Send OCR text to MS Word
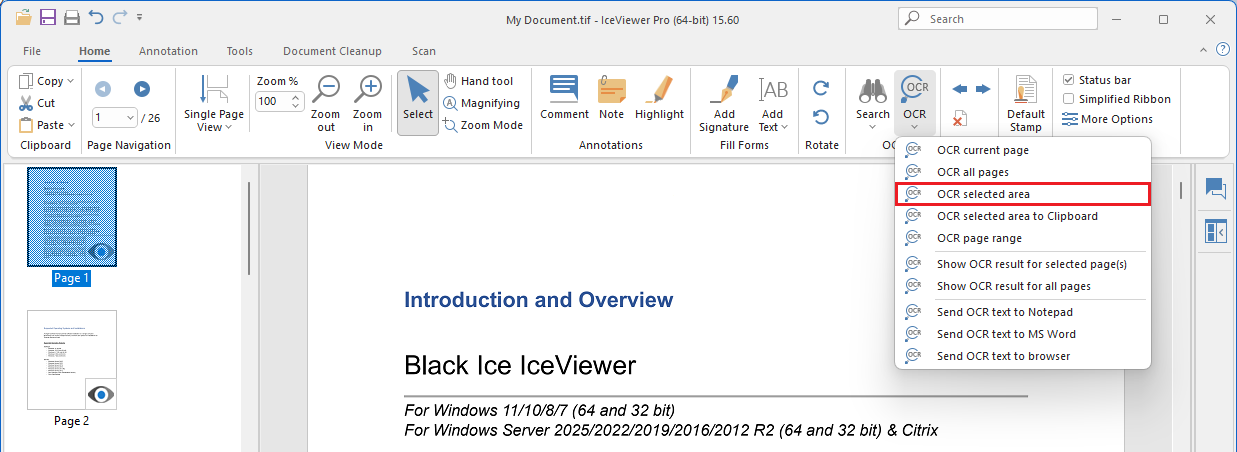This screenshot has width=1237, height=452. click(x=1023, y=334)
